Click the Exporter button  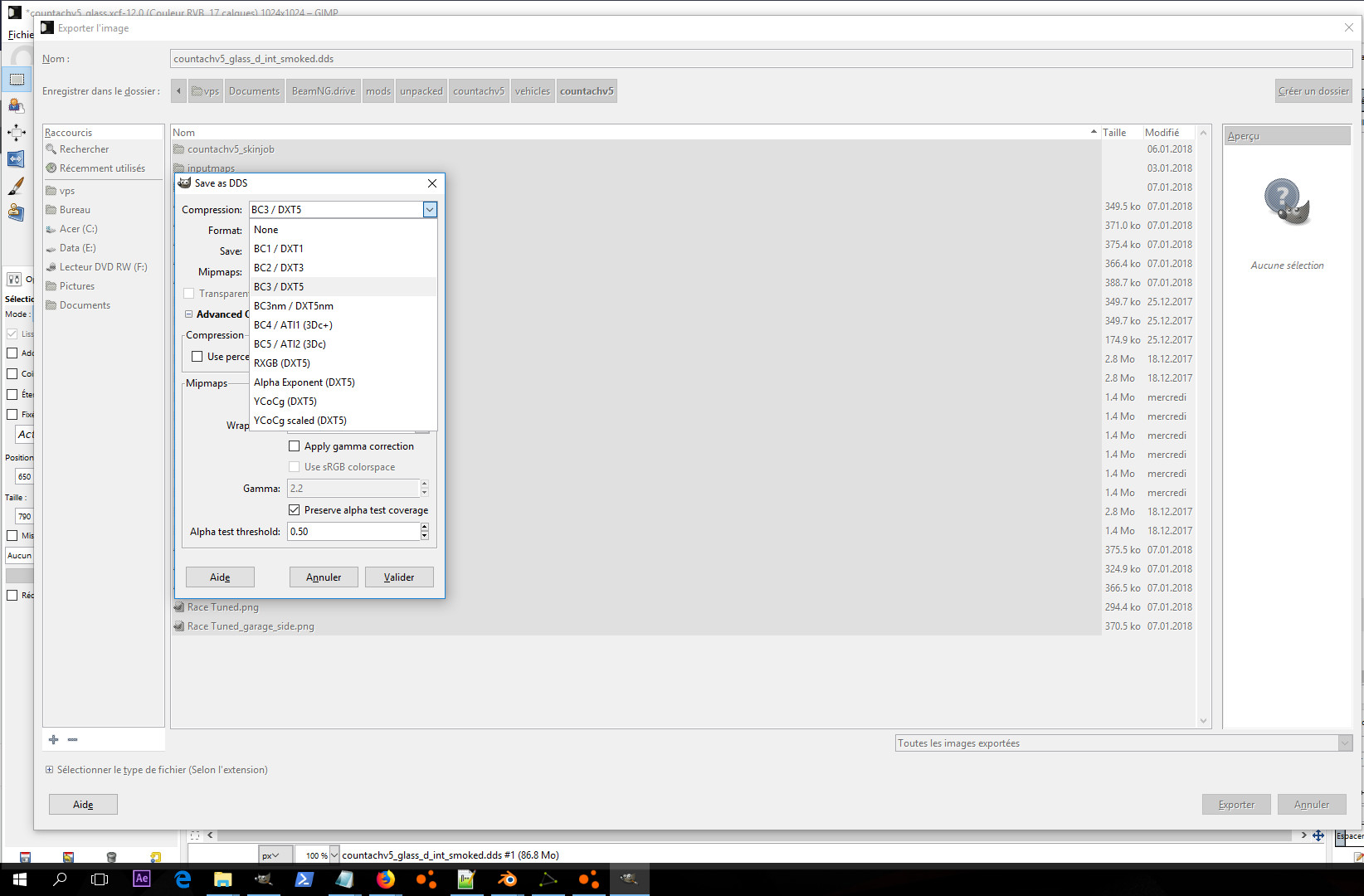click(1236, 805)
